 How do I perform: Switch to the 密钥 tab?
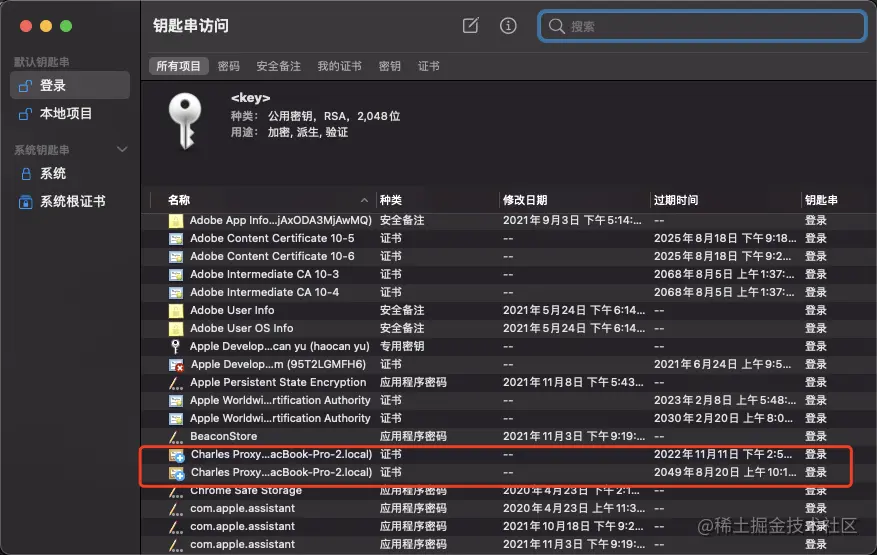click(x=390, y=66)
